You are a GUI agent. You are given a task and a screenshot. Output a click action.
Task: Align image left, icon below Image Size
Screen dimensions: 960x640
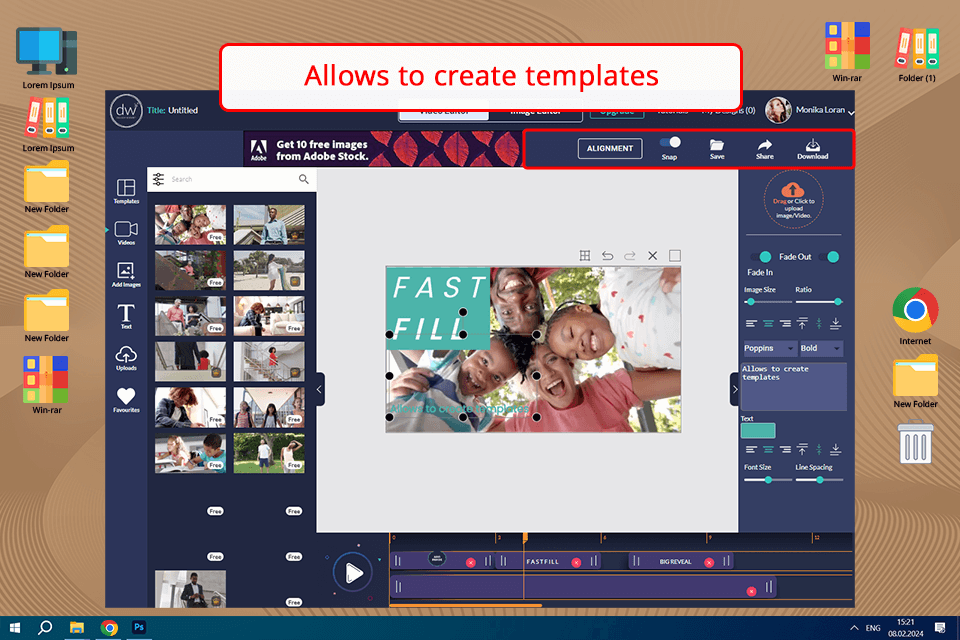click(x=751, y=323)
